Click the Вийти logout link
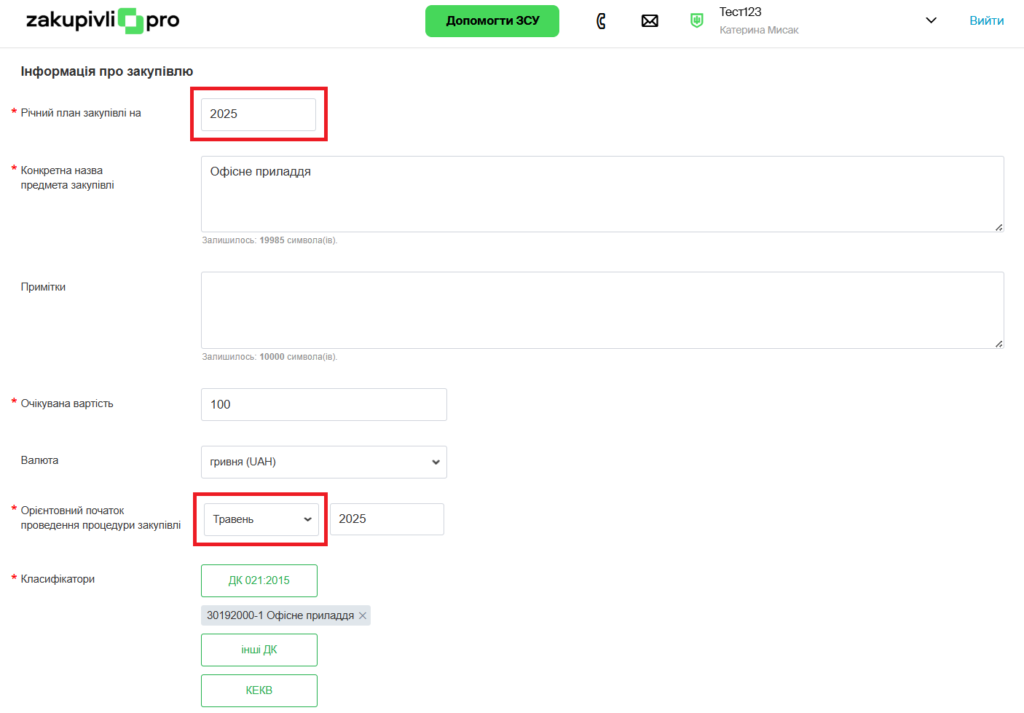The height and width of the screenshot is (713, 1024). click(986, 21)
